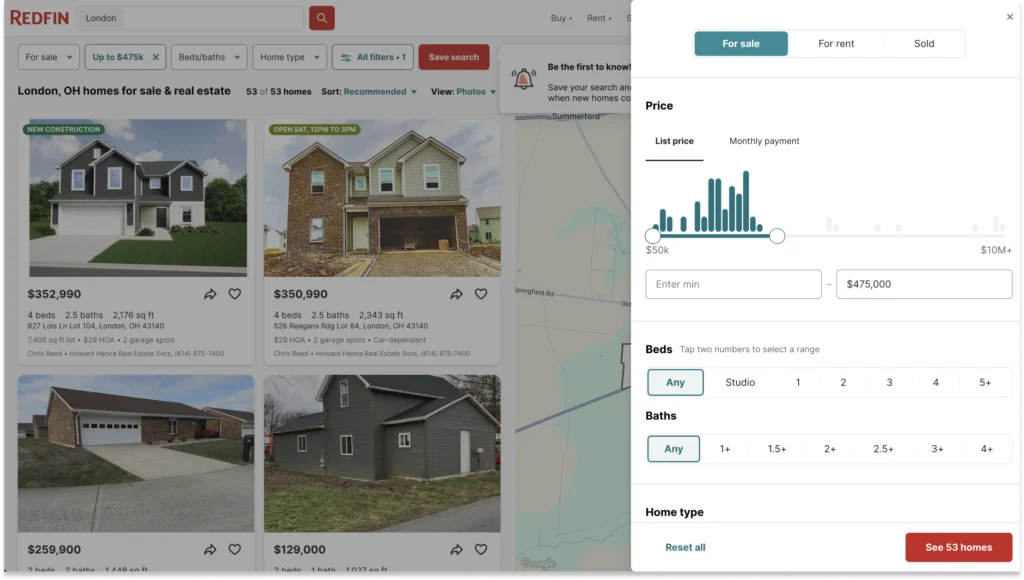Select 3 beds in the Beds filter

coord(889,382)
